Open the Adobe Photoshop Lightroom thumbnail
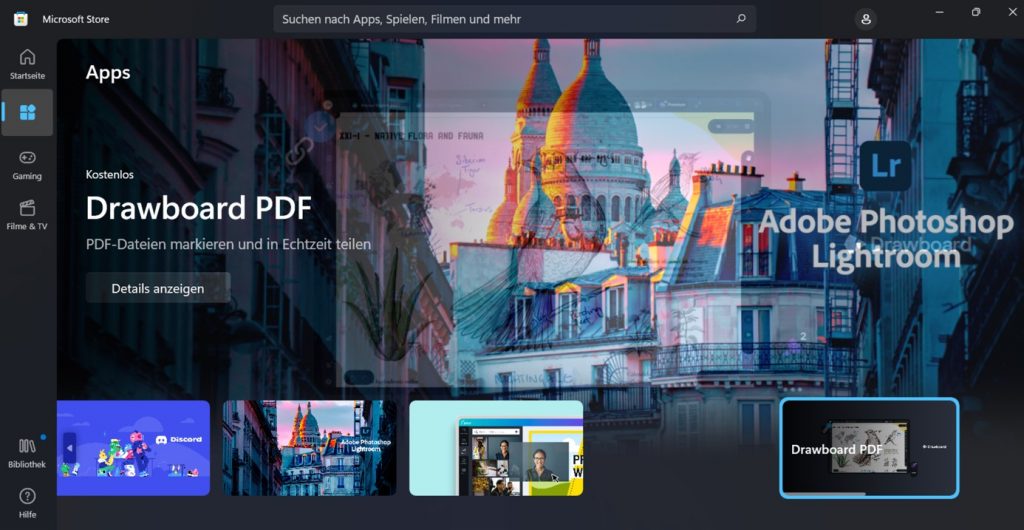Viewport: 1024px width, 530px height. pyautogui.click(x=310, y=448)
